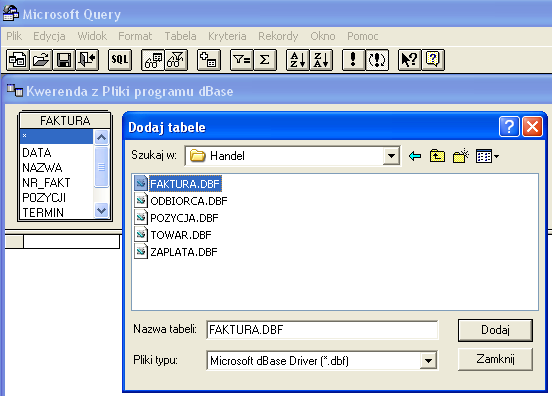Click the Return Data door icon
This screenshot has width=552, height=396.
[x=87, y=60]
